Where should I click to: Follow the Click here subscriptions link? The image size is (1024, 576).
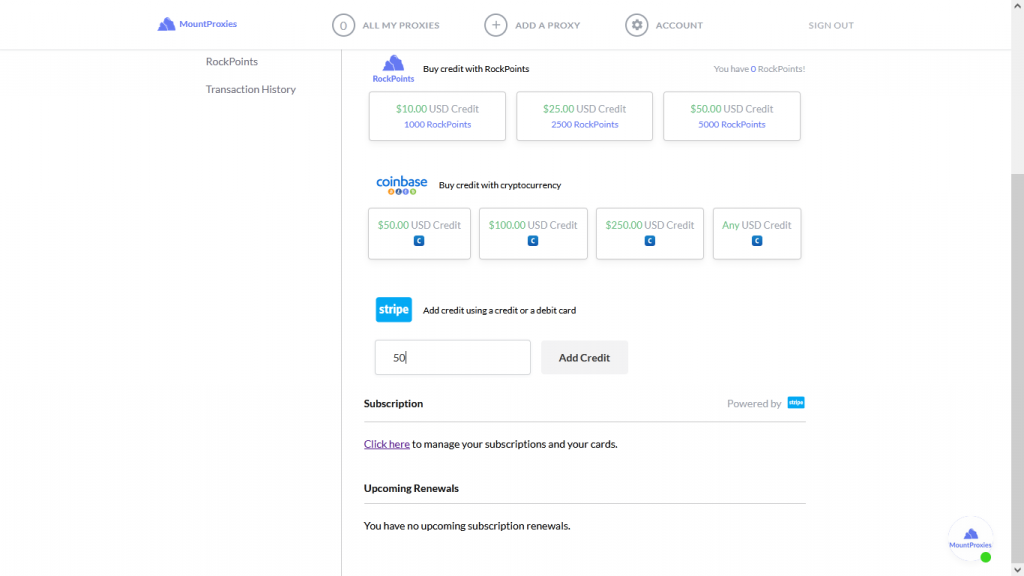click(387, 444)
